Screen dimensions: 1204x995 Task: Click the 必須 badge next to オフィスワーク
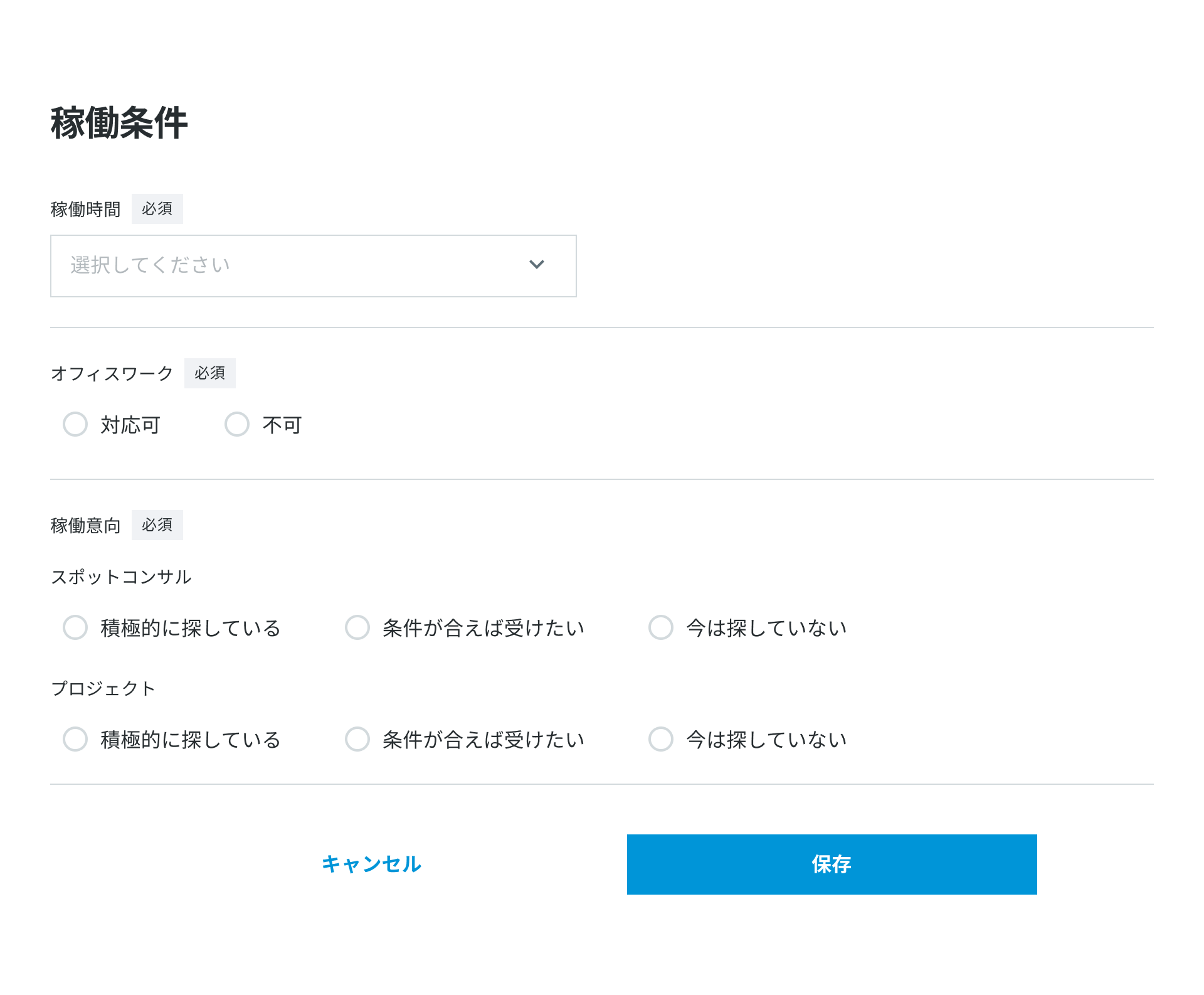coord(209,373)
